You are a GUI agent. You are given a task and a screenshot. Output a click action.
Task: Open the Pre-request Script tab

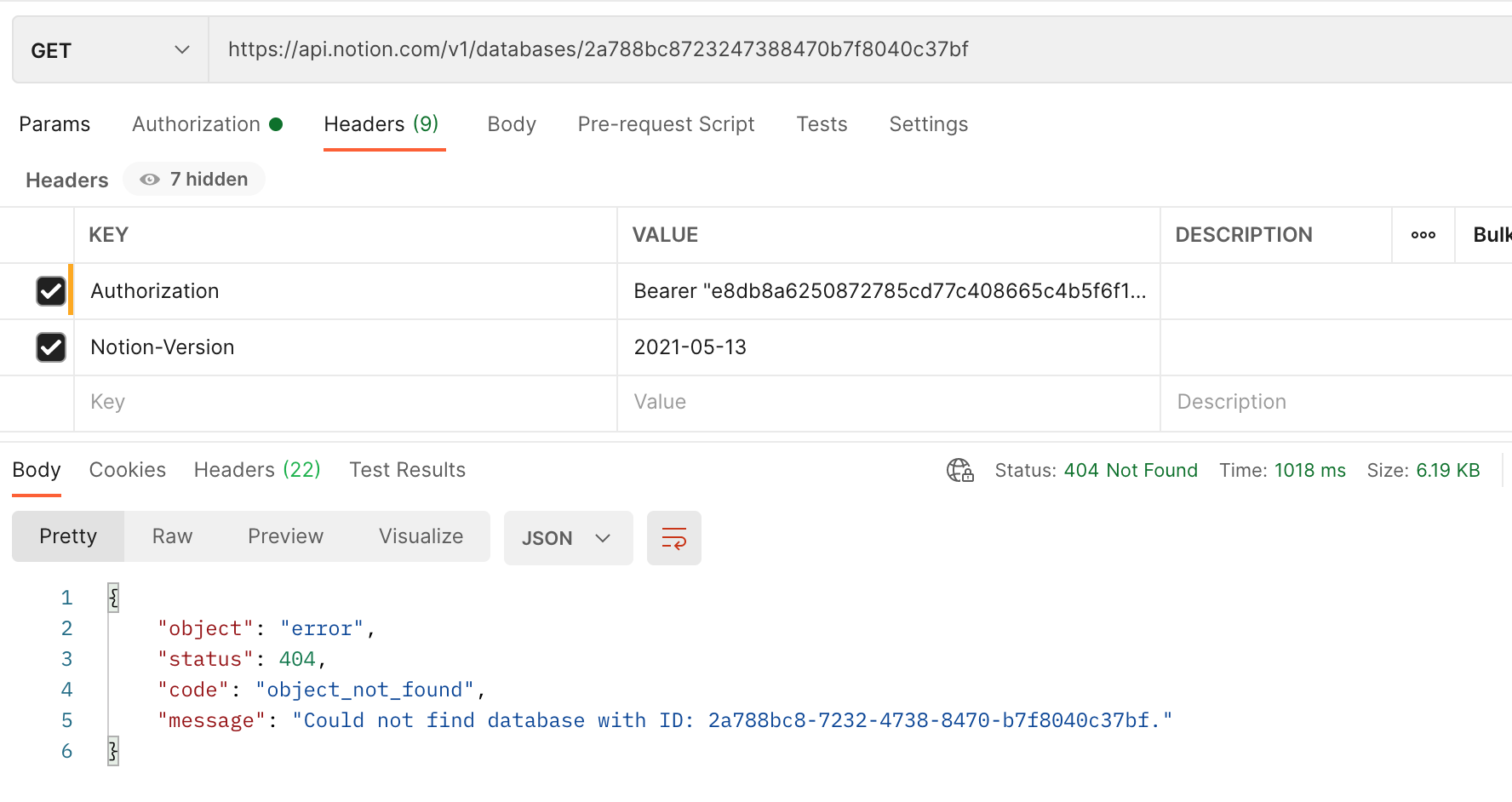tap(666, 124)
